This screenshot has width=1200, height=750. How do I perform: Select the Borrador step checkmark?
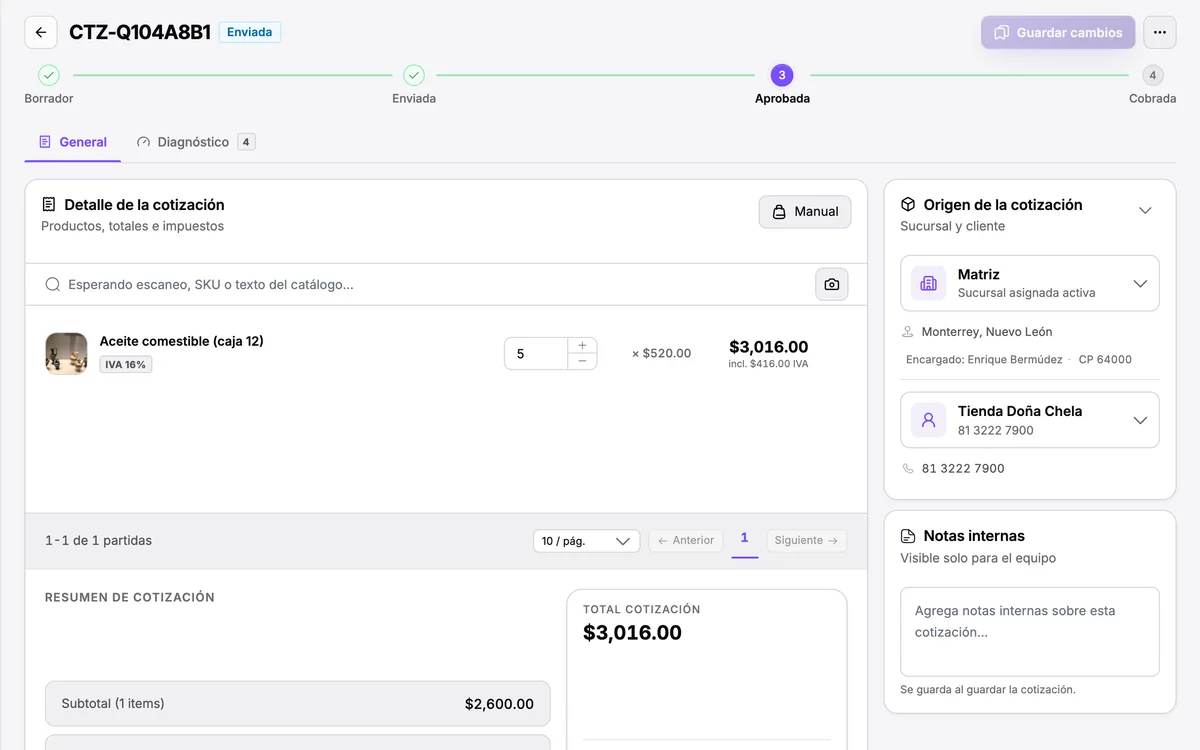click(49, 75)
